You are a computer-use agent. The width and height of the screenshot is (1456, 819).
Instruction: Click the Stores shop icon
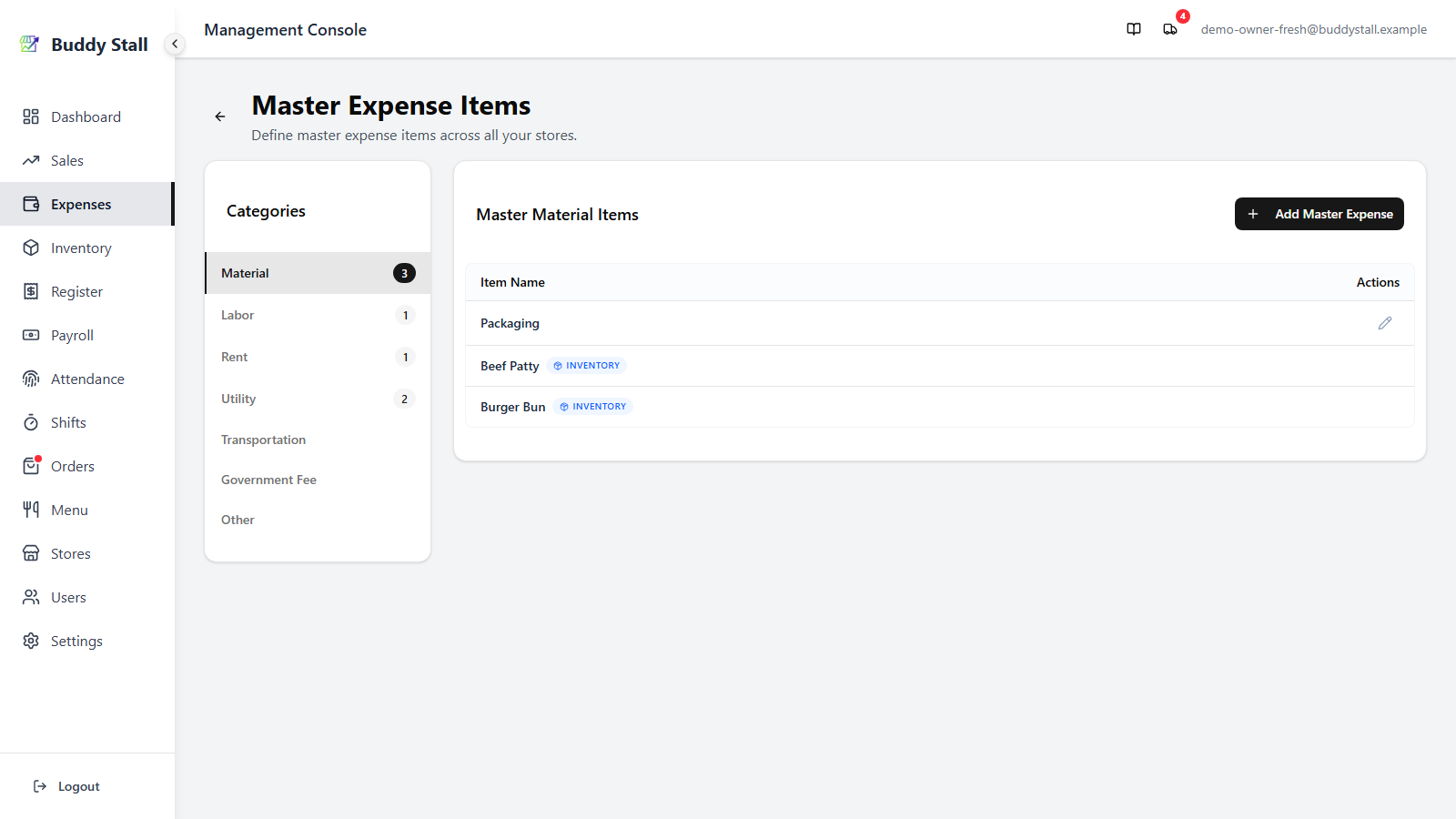click(x=31, y=553)
